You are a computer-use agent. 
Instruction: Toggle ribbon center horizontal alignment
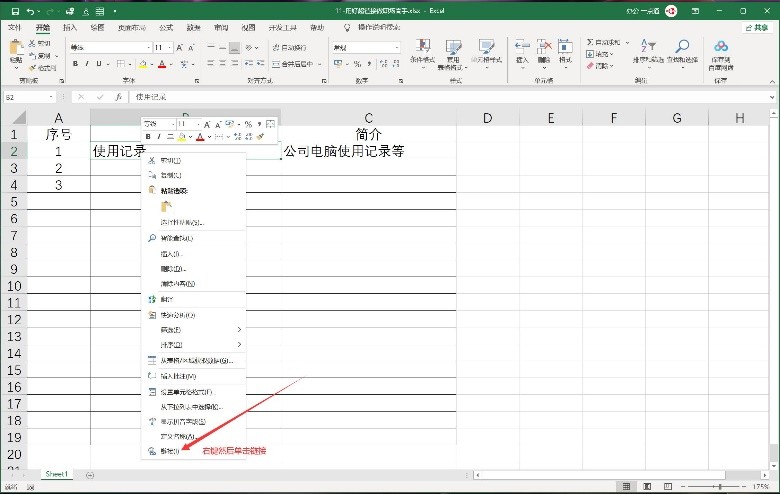[x=222, y=64]
